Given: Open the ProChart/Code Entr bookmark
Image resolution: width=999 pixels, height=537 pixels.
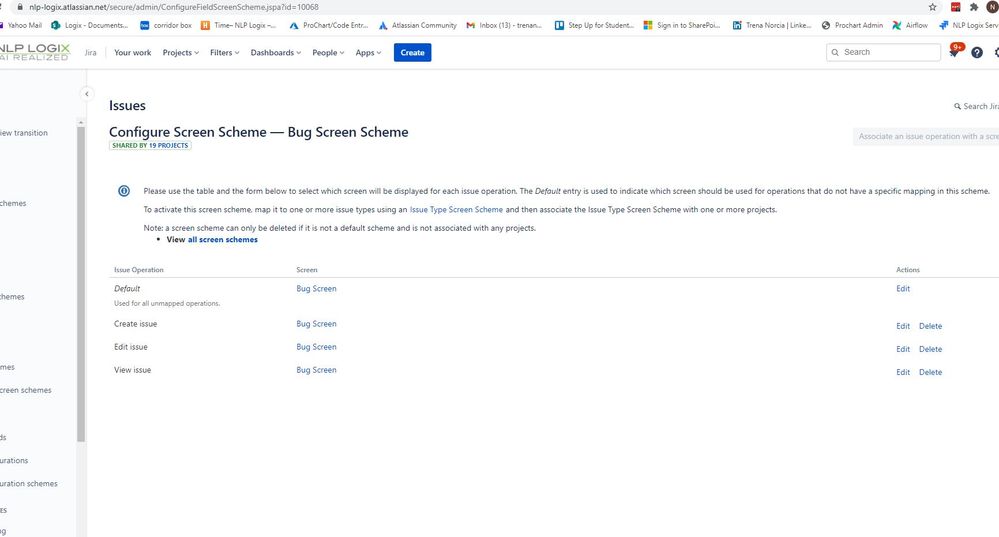Looking at the screenshot, I should [329, 25].
